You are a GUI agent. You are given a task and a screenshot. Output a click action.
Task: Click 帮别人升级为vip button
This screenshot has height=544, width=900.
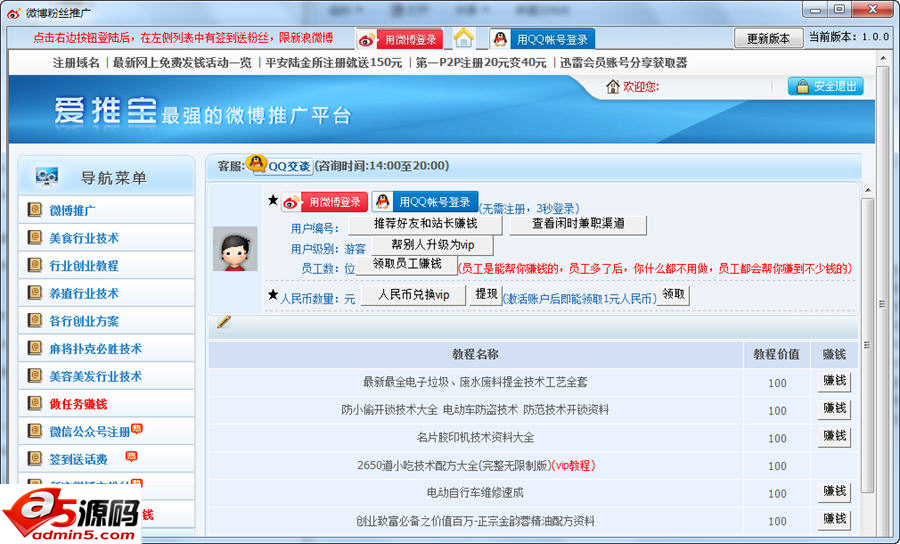(x=432, y=246)
